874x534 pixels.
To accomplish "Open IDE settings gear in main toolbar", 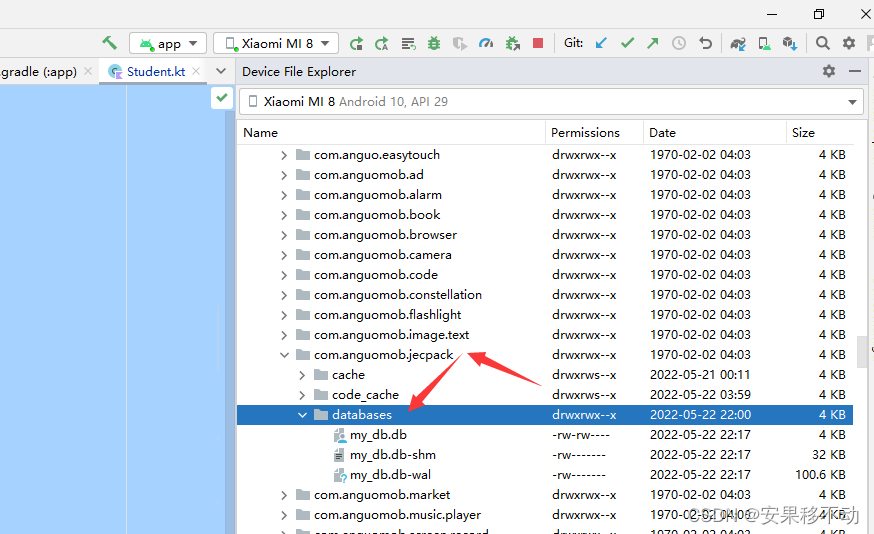I will pyautogui.click(x=849, y=43).
